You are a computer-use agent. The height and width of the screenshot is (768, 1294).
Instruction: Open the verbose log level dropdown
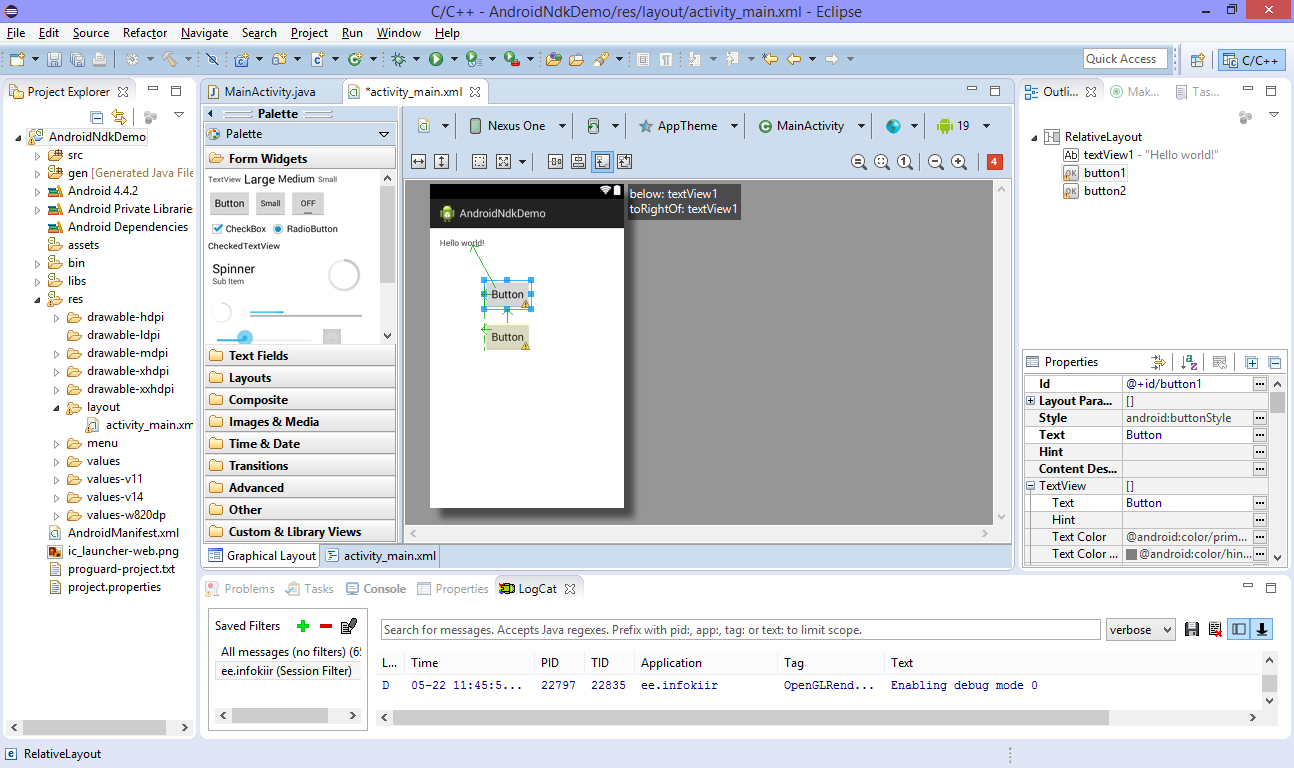pyautogui.click(x=1141, y=630)
